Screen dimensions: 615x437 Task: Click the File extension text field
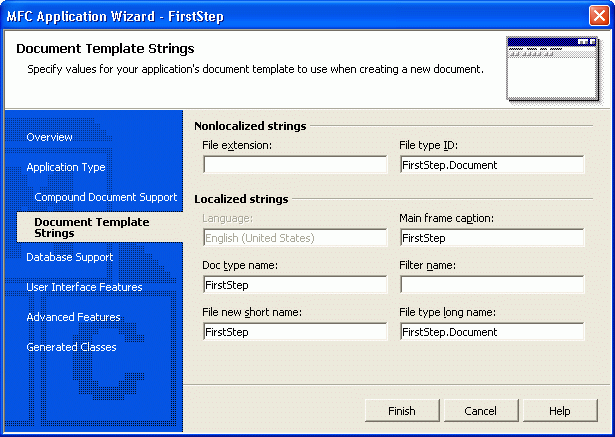[294, 165]
